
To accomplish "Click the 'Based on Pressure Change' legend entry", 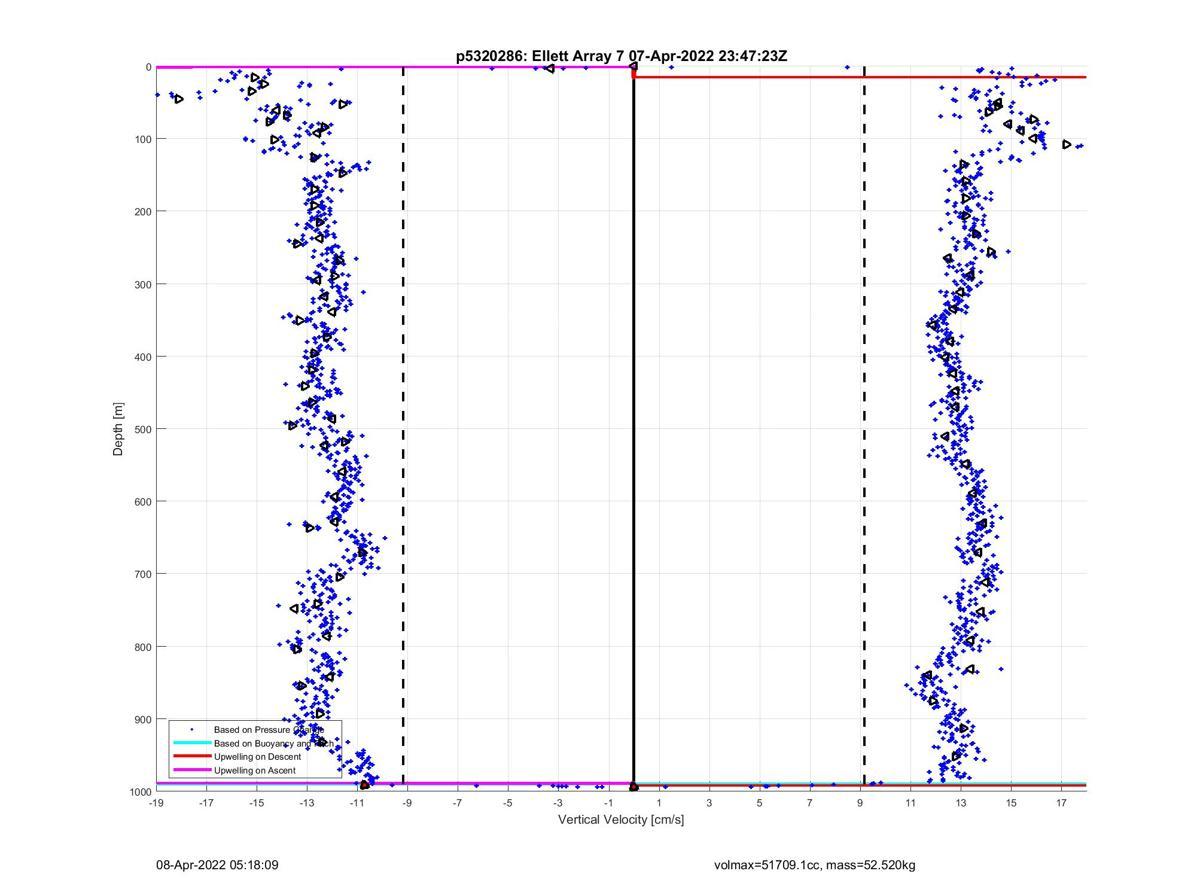I will (x=269, y=730).
